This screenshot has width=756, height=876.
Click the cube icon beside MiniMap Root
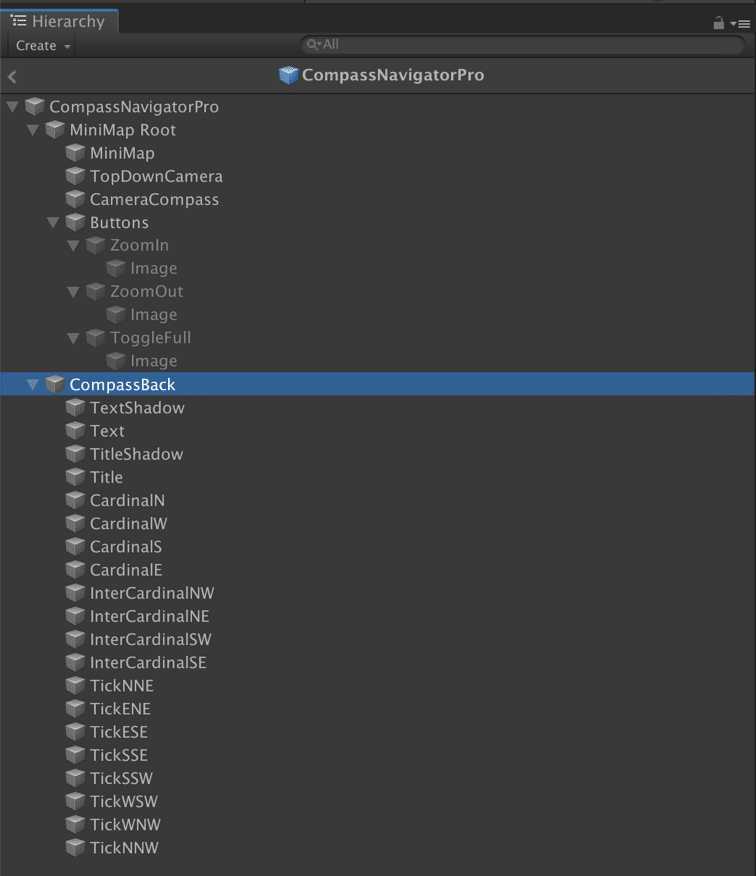tap(55, 130)
